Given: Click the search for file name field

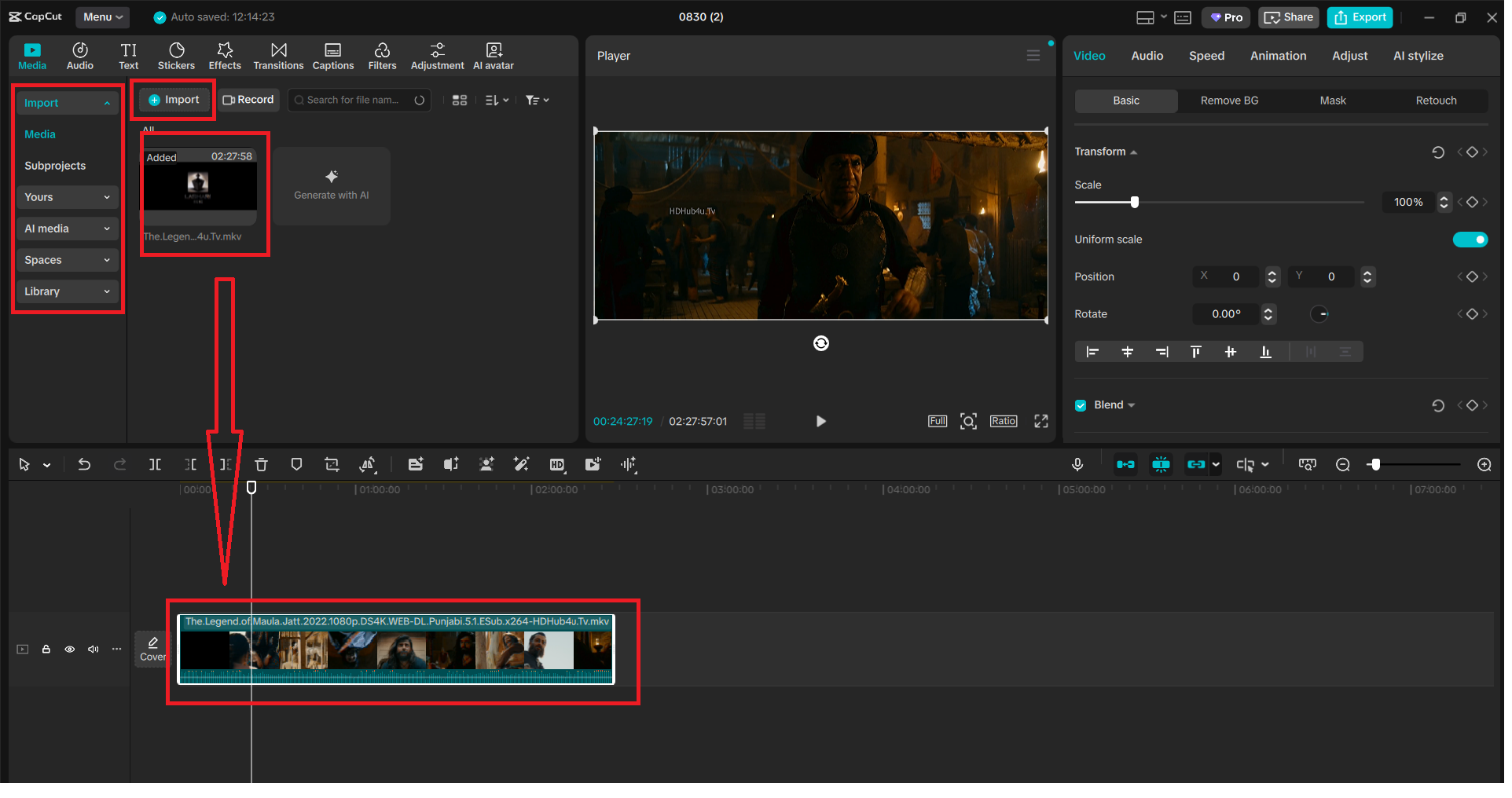Looking at the screenshot, I should pyautogui.click(x=359, y=101).
